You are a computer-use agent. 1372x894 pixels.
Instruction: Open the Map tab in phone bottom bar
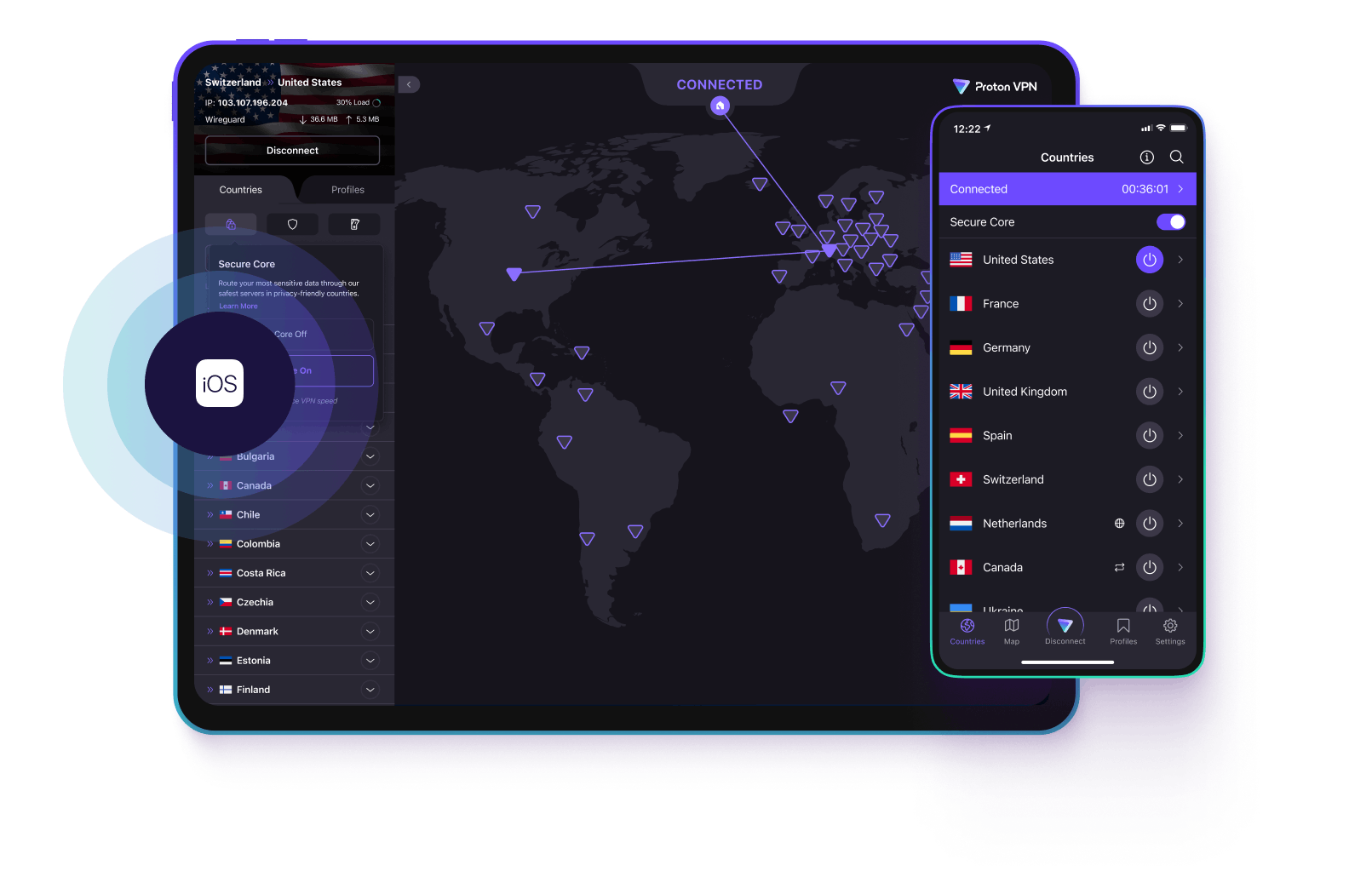point(1012,632)
